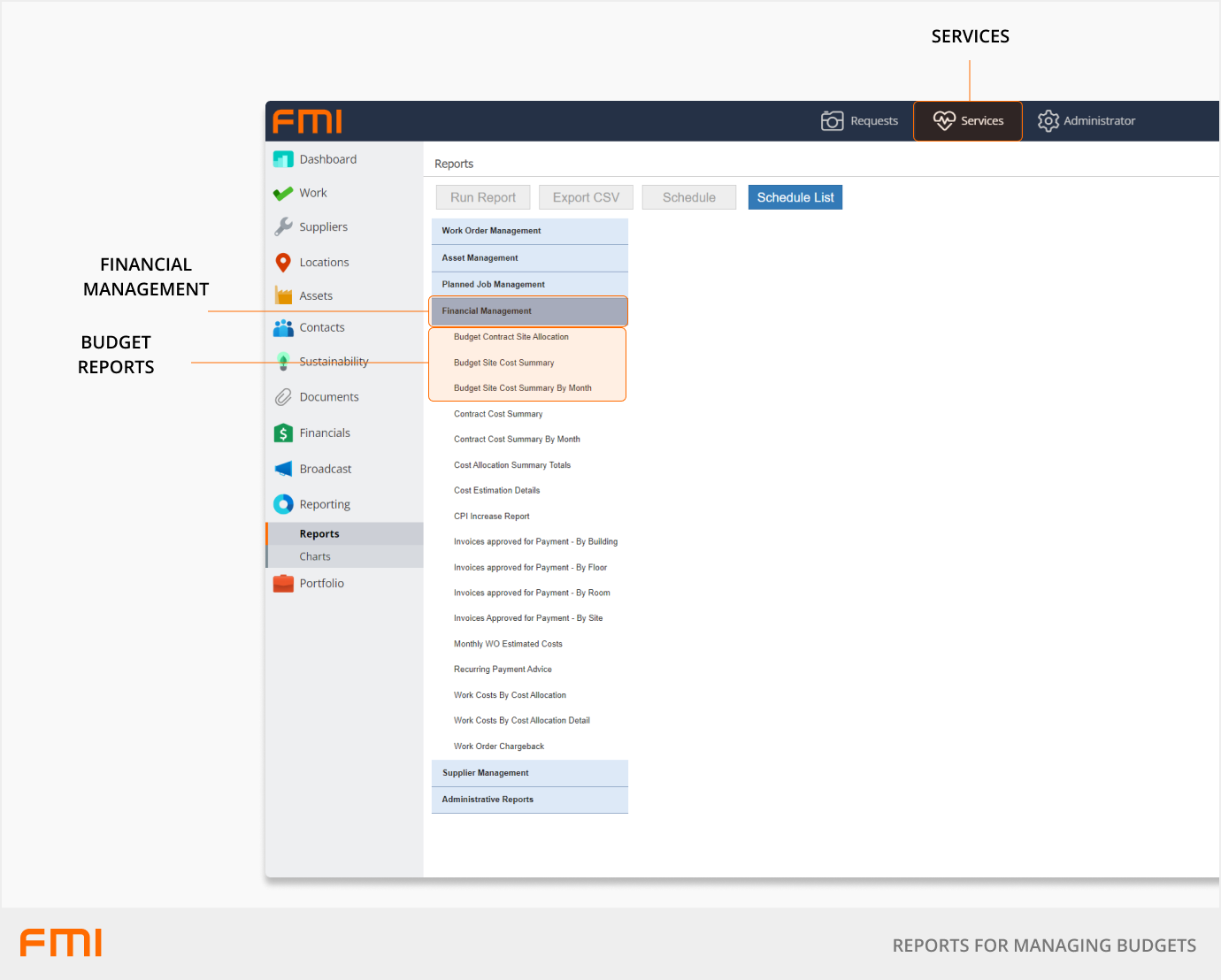The width and height of the screenshot is (1221, 980).
Task: Open the Portfolio briefcase icon
Action: pyautogui.click(x=283, y=584)
